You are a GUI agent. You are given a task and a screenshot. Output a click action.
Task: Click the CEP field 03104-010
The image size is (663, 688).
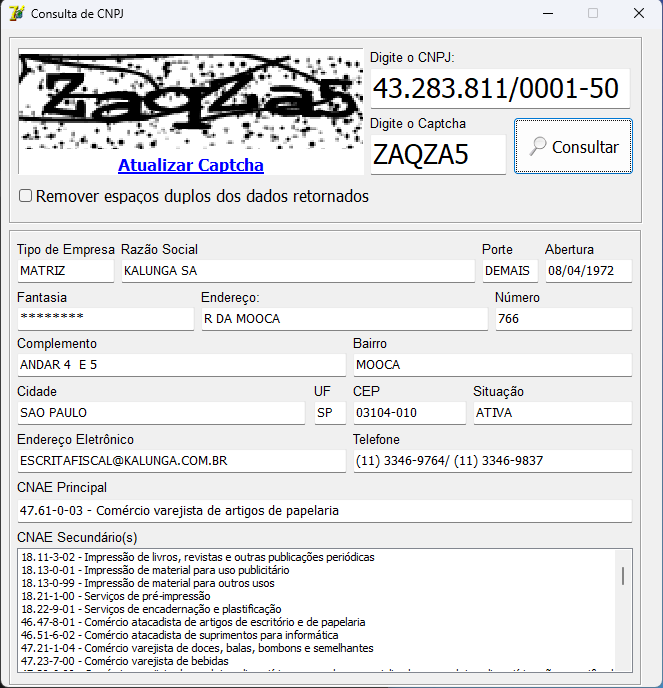tap(410, 413)
